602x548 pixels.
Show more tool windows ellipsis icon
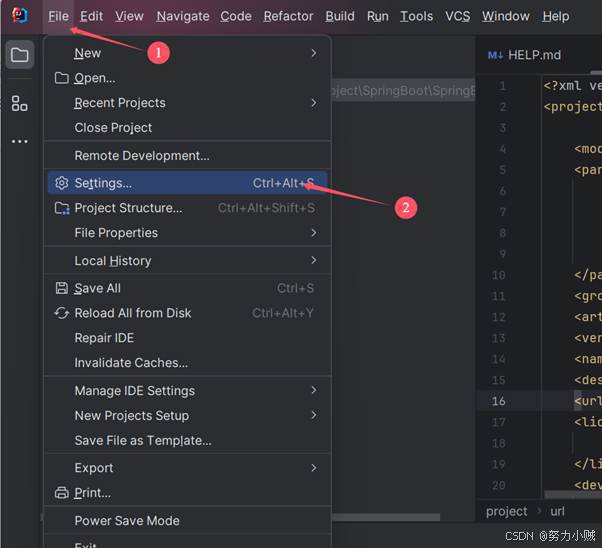pos(19,142)
